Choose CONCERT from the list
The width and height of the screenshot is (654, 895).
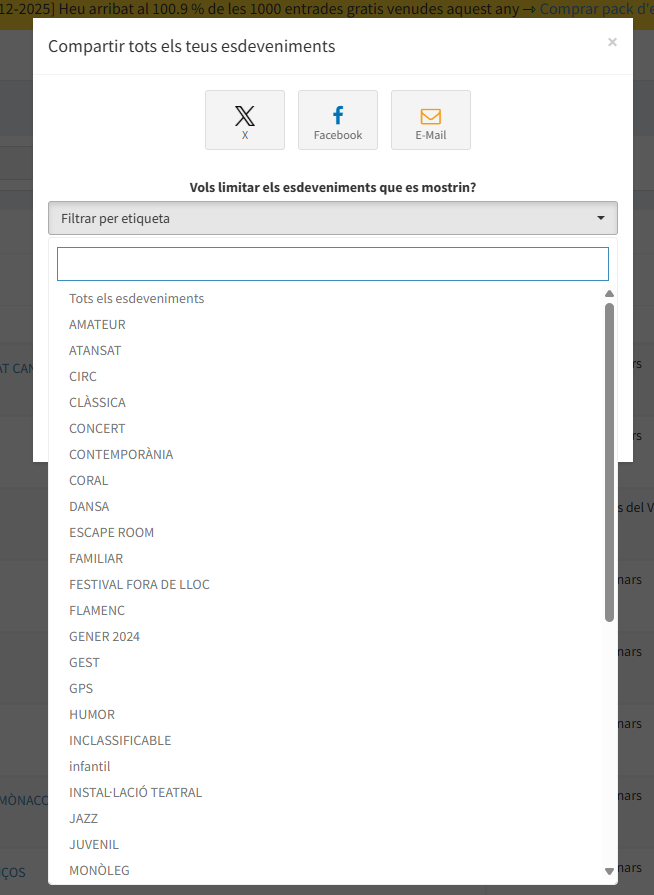click(97, 429)
